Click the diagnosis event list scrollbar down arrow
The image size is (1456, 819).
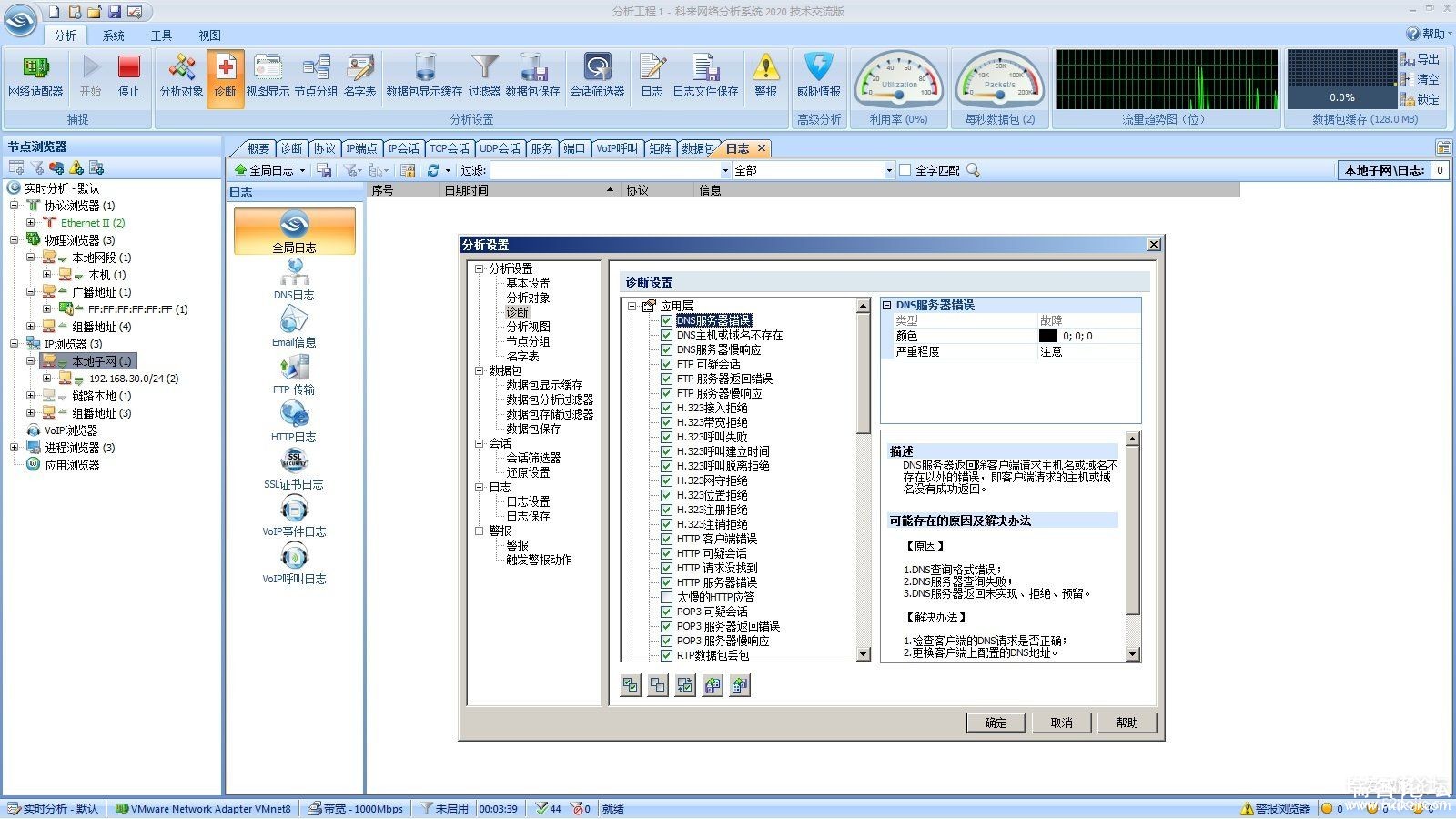tap(864, 654)
